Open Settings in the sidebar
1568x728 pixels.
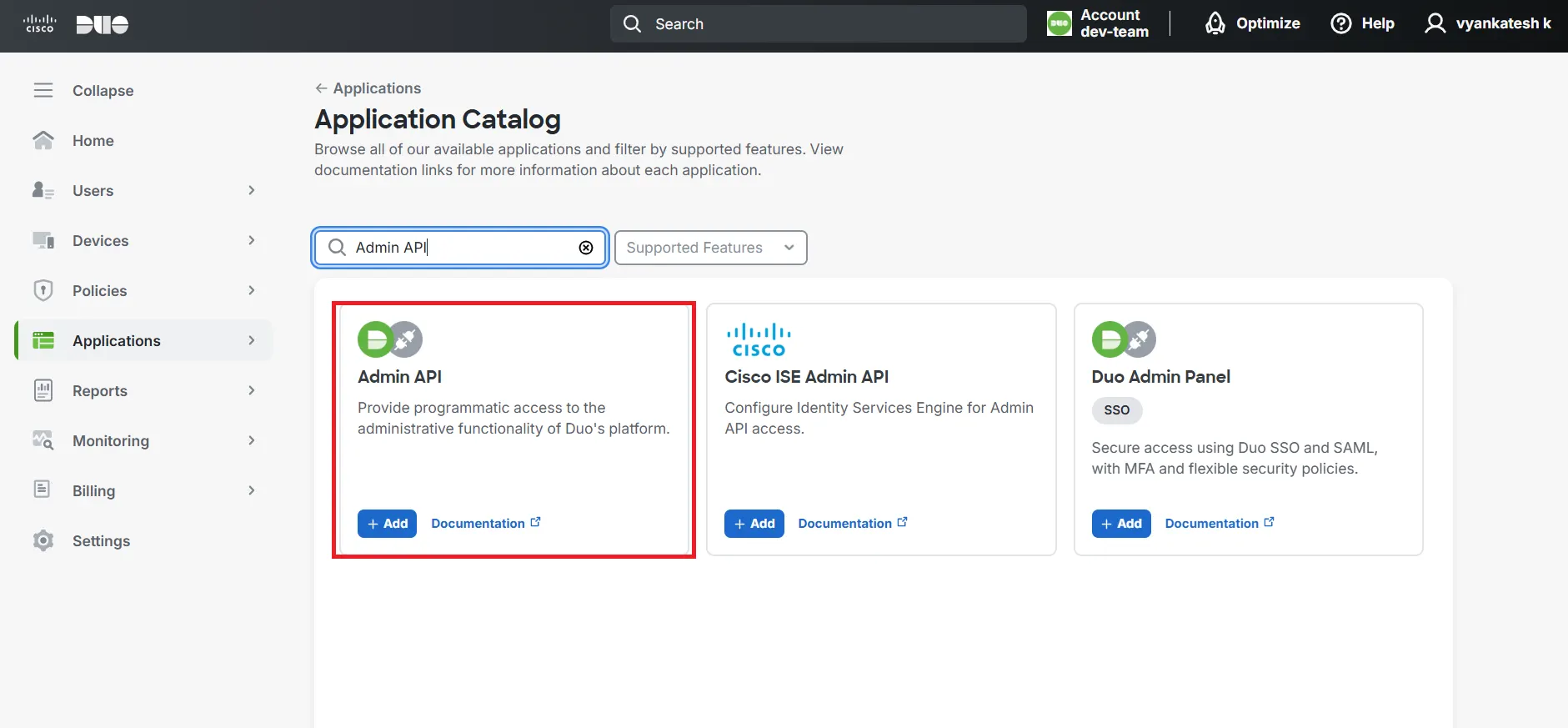click(101, 541)
